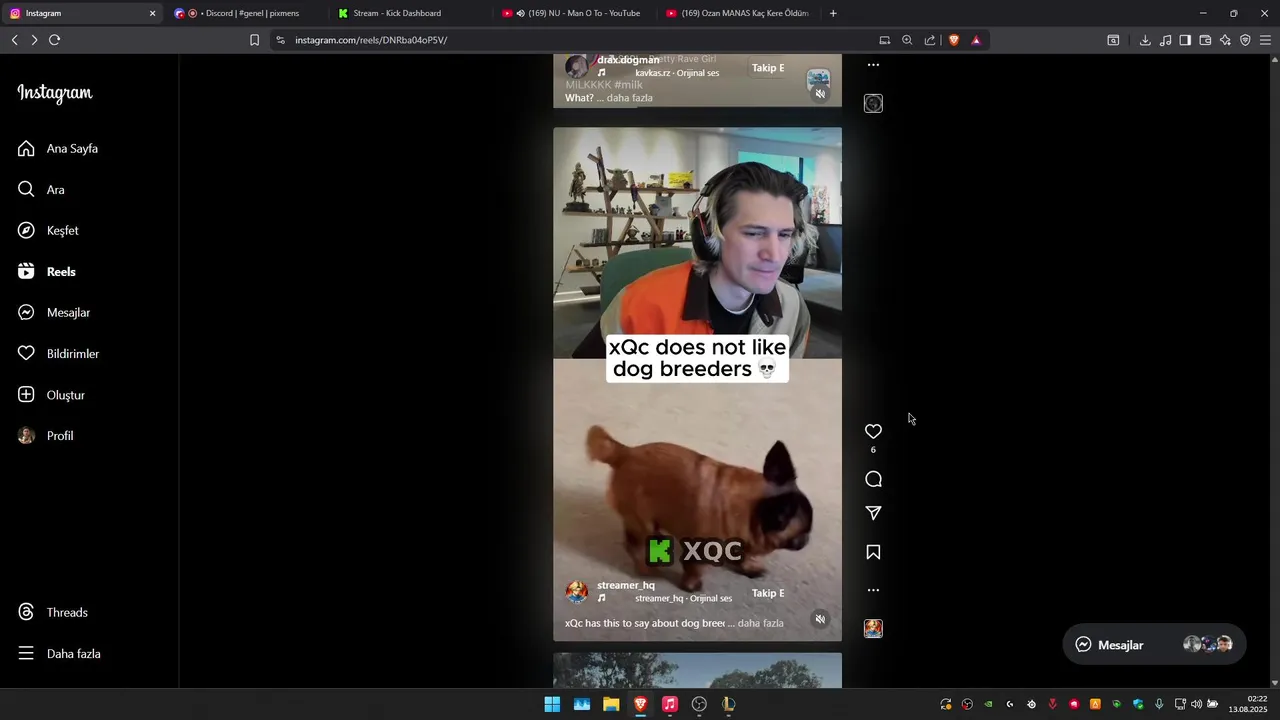Go back in the browser
This screenshot has width=1280, height=720.
(x=15, y=40)
